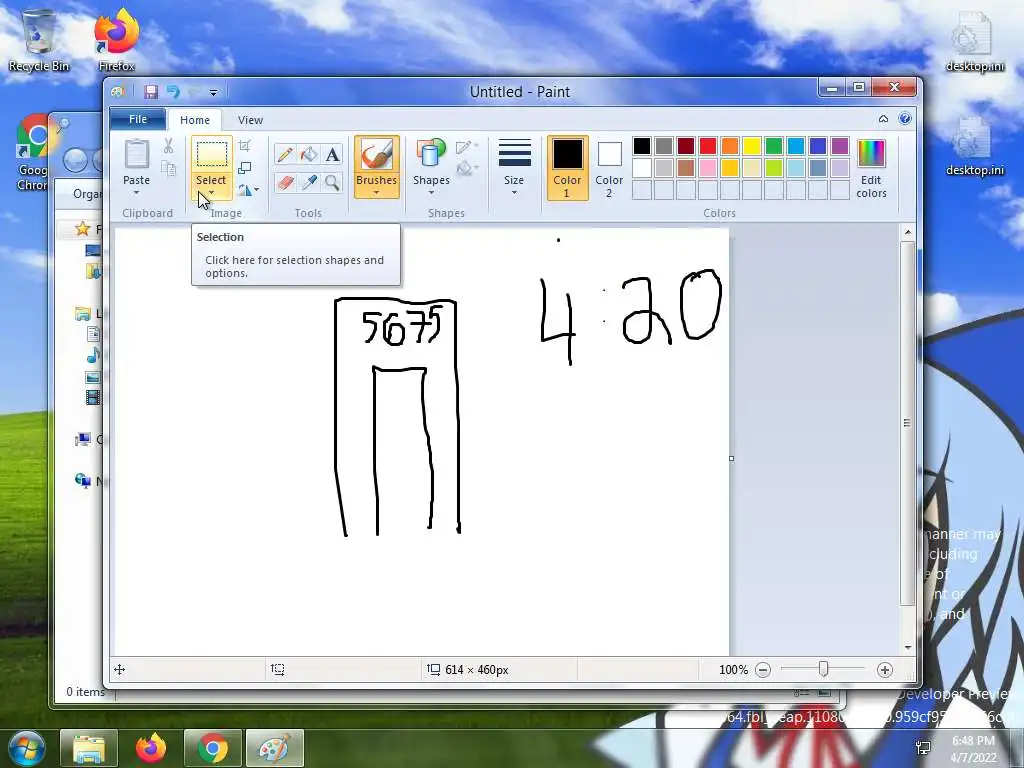Pick the pink color swatch
Viewport: 1024px width, 768px height.
click(708, 168)
